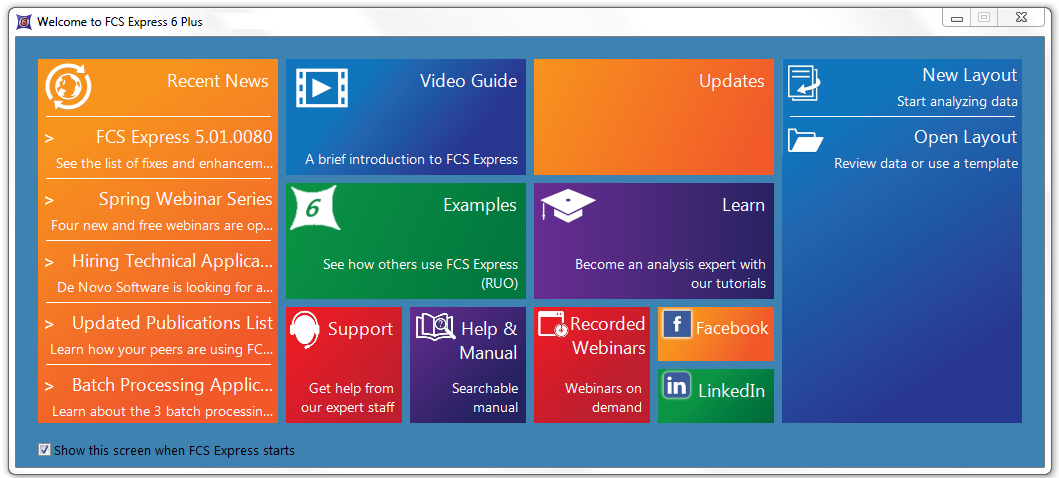Select Start analyzing data under New Layout
The image size is (1059, 478).
(956, 101)
